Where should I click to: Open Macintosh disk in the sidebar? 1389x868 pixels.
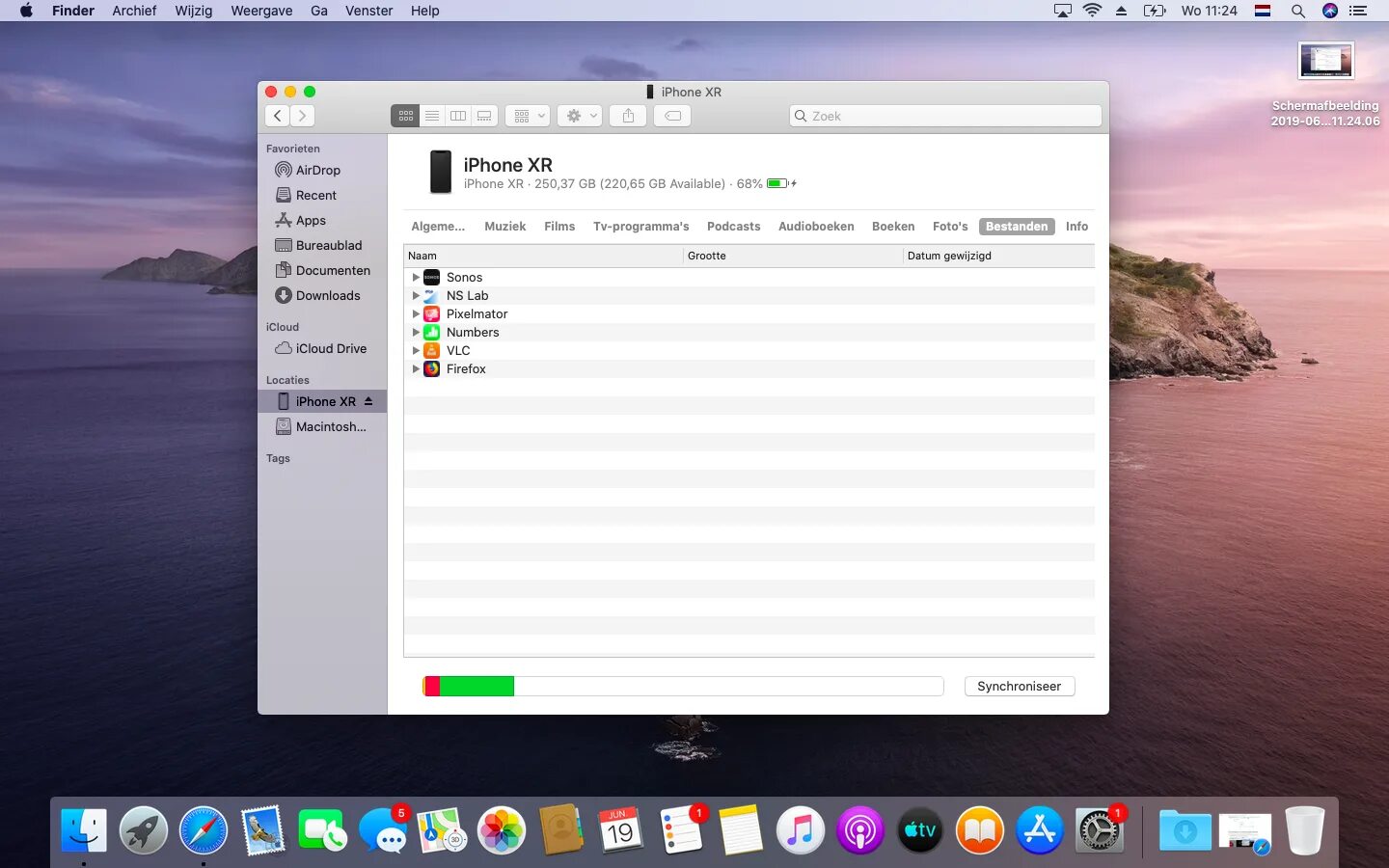[321, 426]
